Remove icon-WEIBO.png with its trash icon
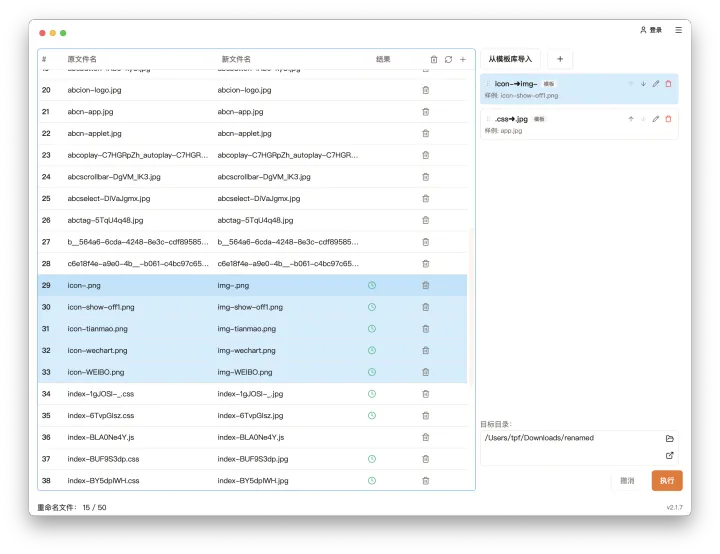The height and width of the screenshot is (554, 720). click(x=426, y=372)
